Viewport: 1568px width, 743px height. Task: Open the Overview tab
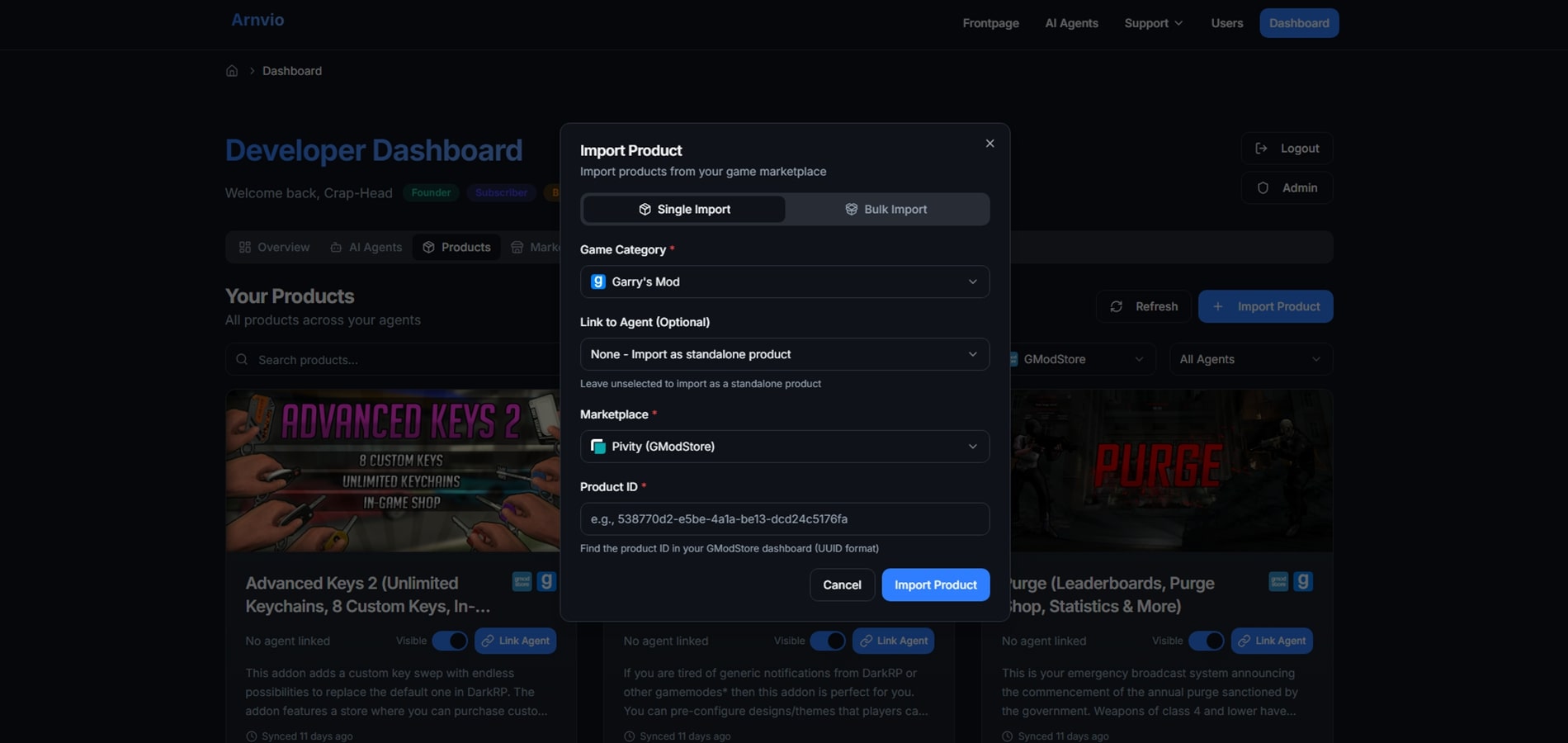pos(274,247)
